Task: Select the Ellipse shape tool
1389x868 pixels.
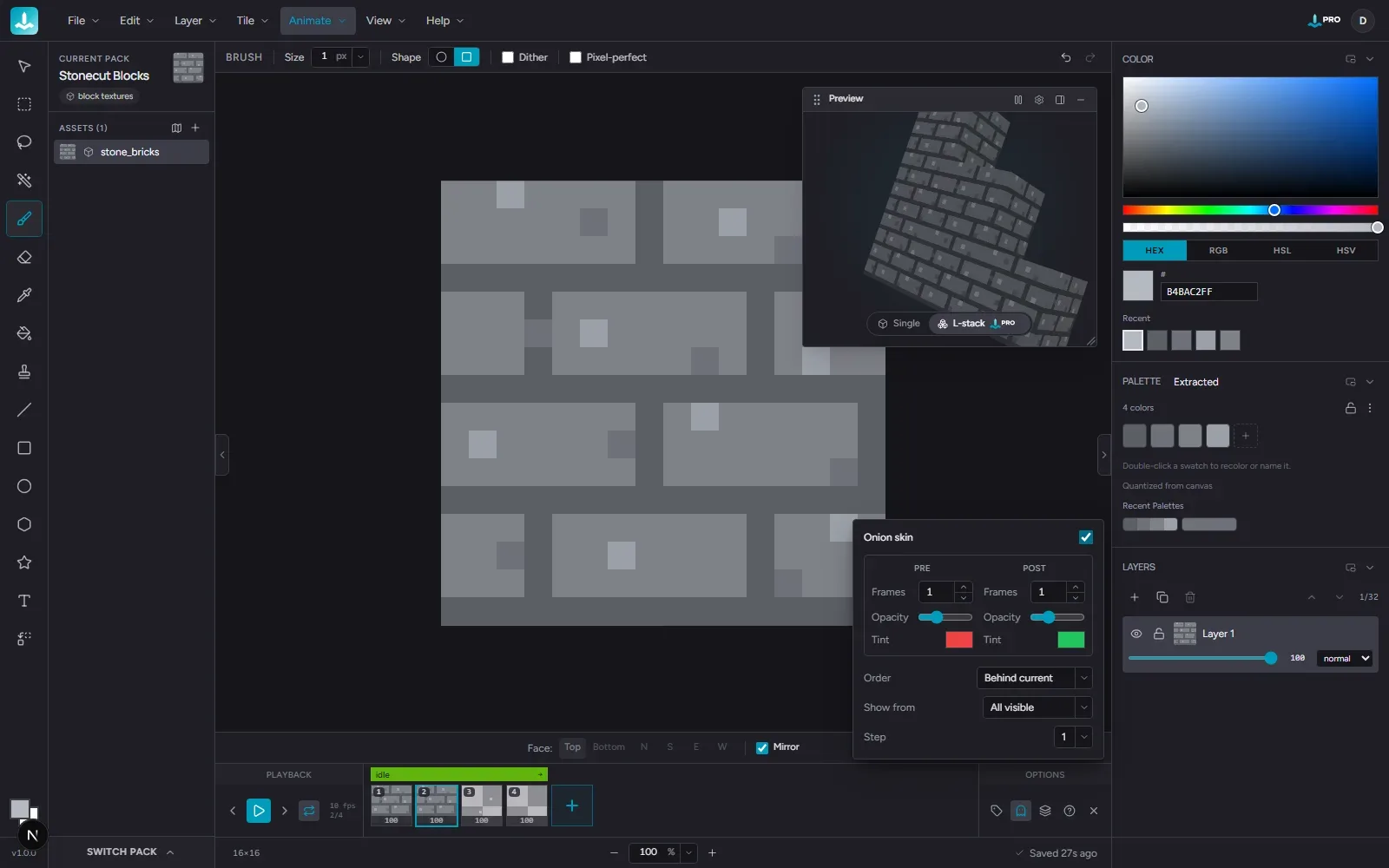Action: [x=24, y=486]
